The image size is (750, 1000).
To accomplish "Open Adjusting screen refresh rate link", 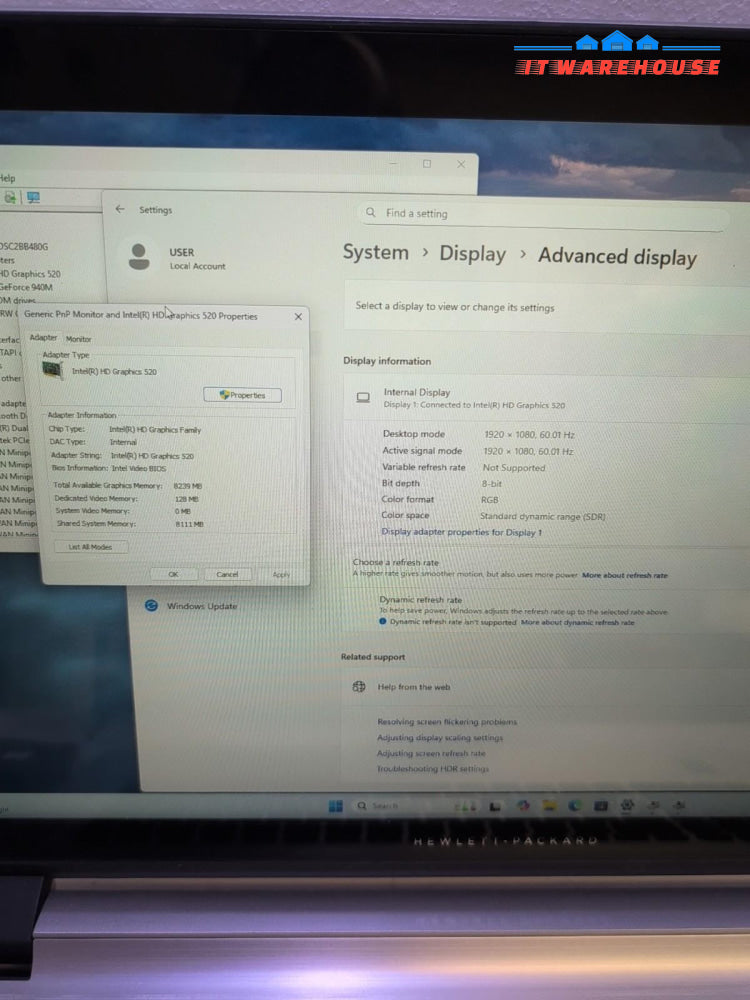I will [x=431, y=753].
